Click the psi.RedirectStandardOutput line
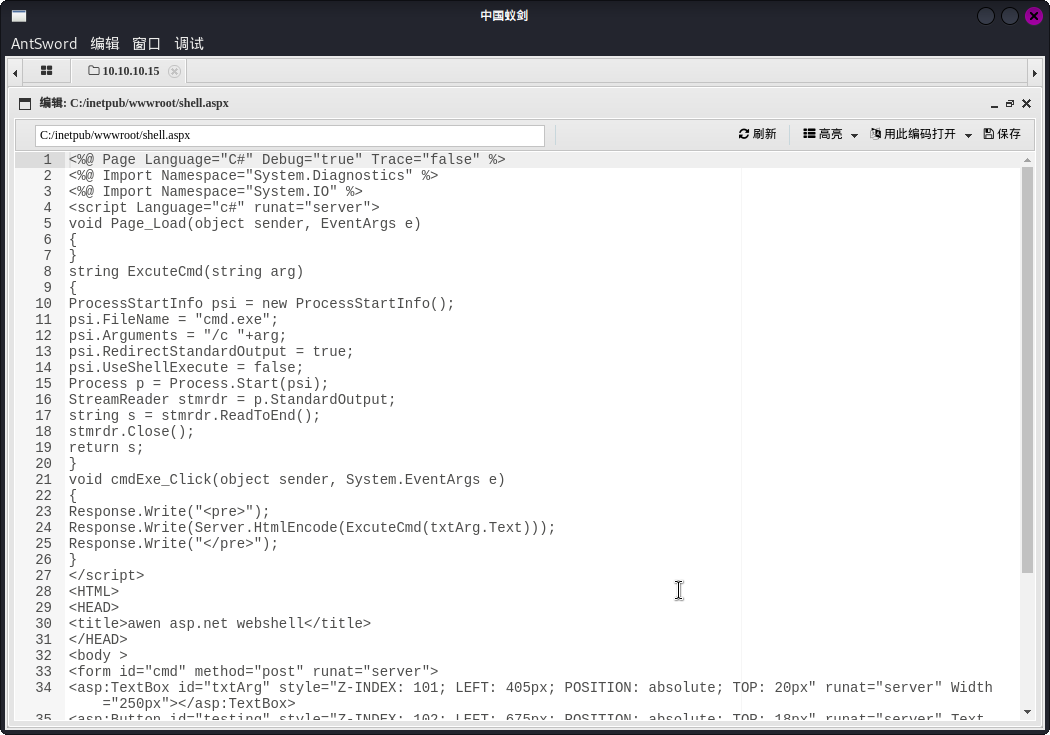Screen dimensions: 1050x735 211,351
